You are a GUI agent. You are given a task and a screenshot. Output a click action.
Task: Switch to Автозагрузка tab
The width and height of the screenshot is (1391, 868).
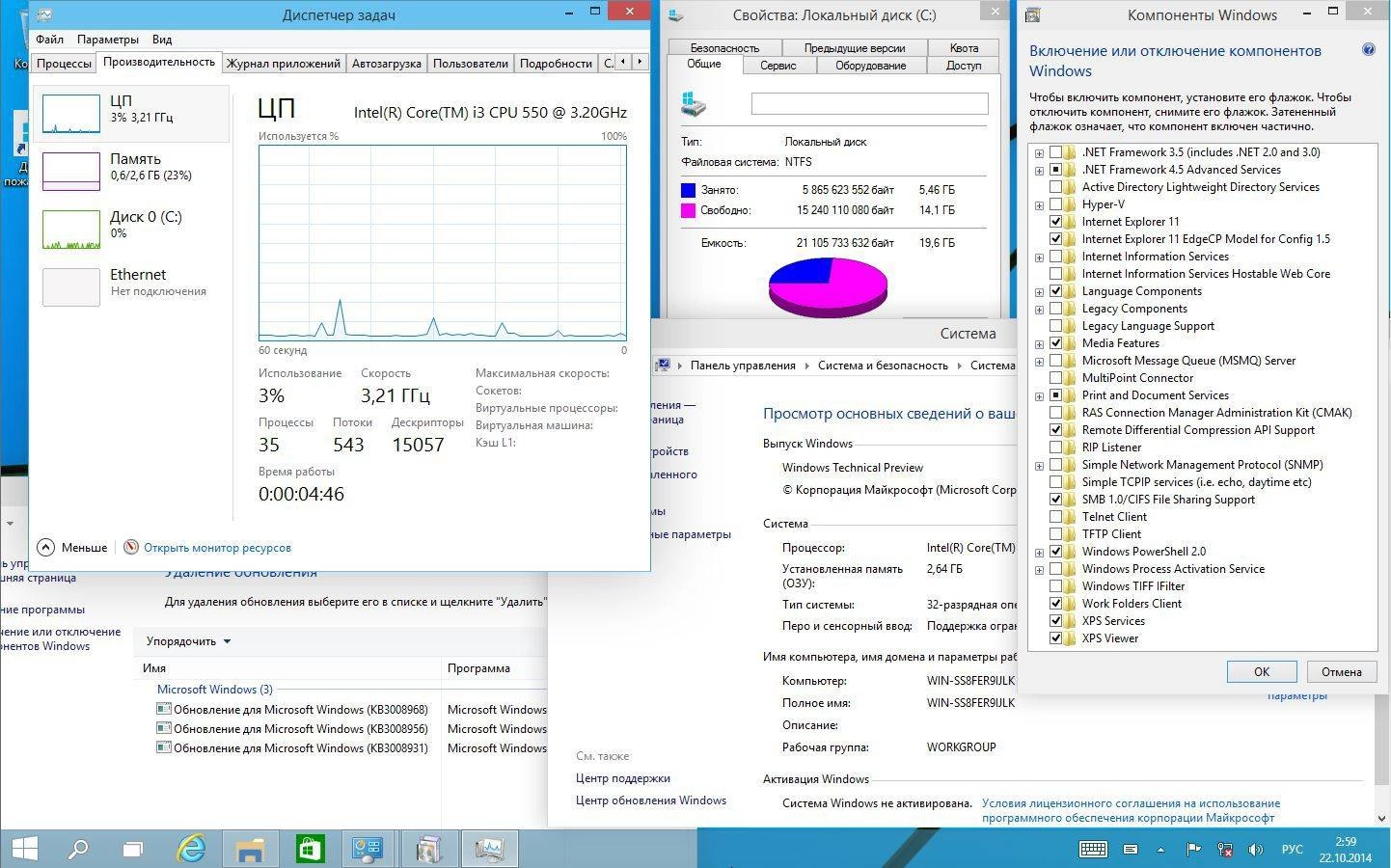point(386,64)
